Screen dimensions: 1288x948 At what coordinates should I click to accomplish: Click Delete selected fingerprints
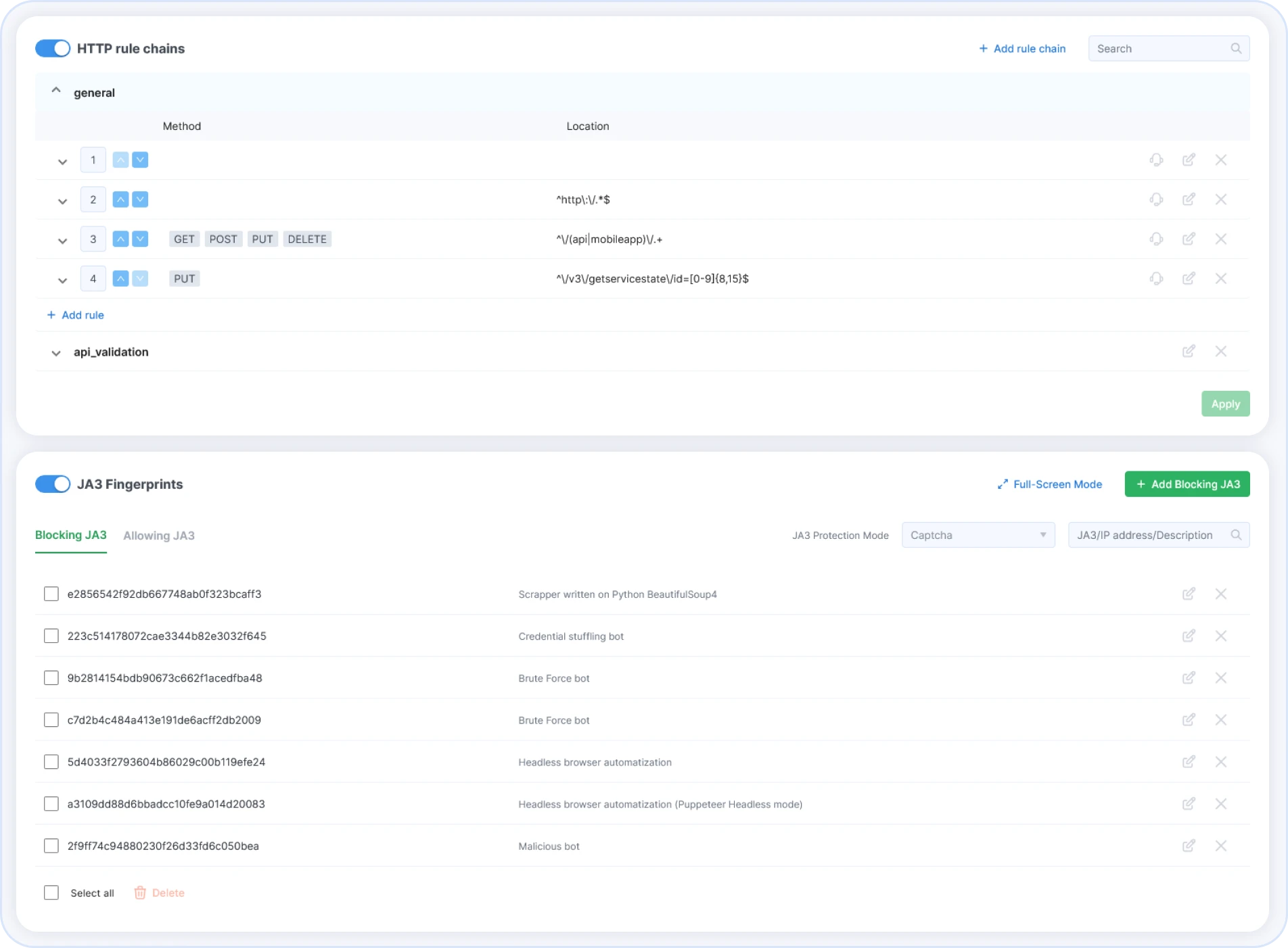(x=160, y=893)
